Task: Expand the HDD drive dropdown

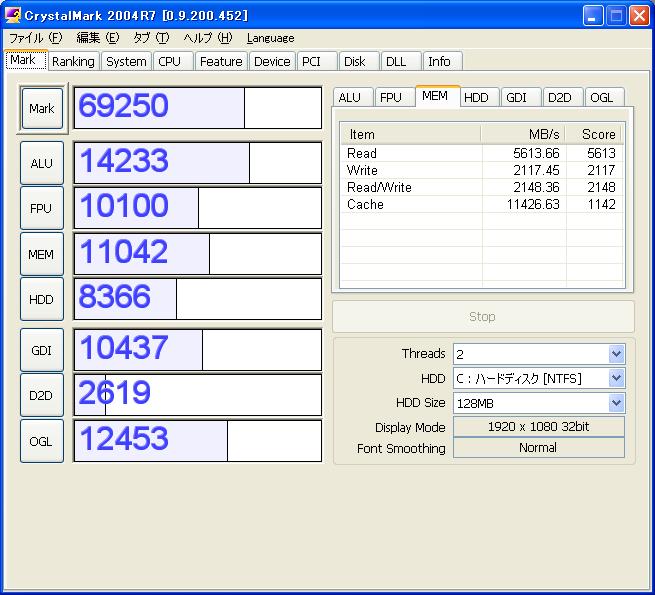Action: pos(617,378)
